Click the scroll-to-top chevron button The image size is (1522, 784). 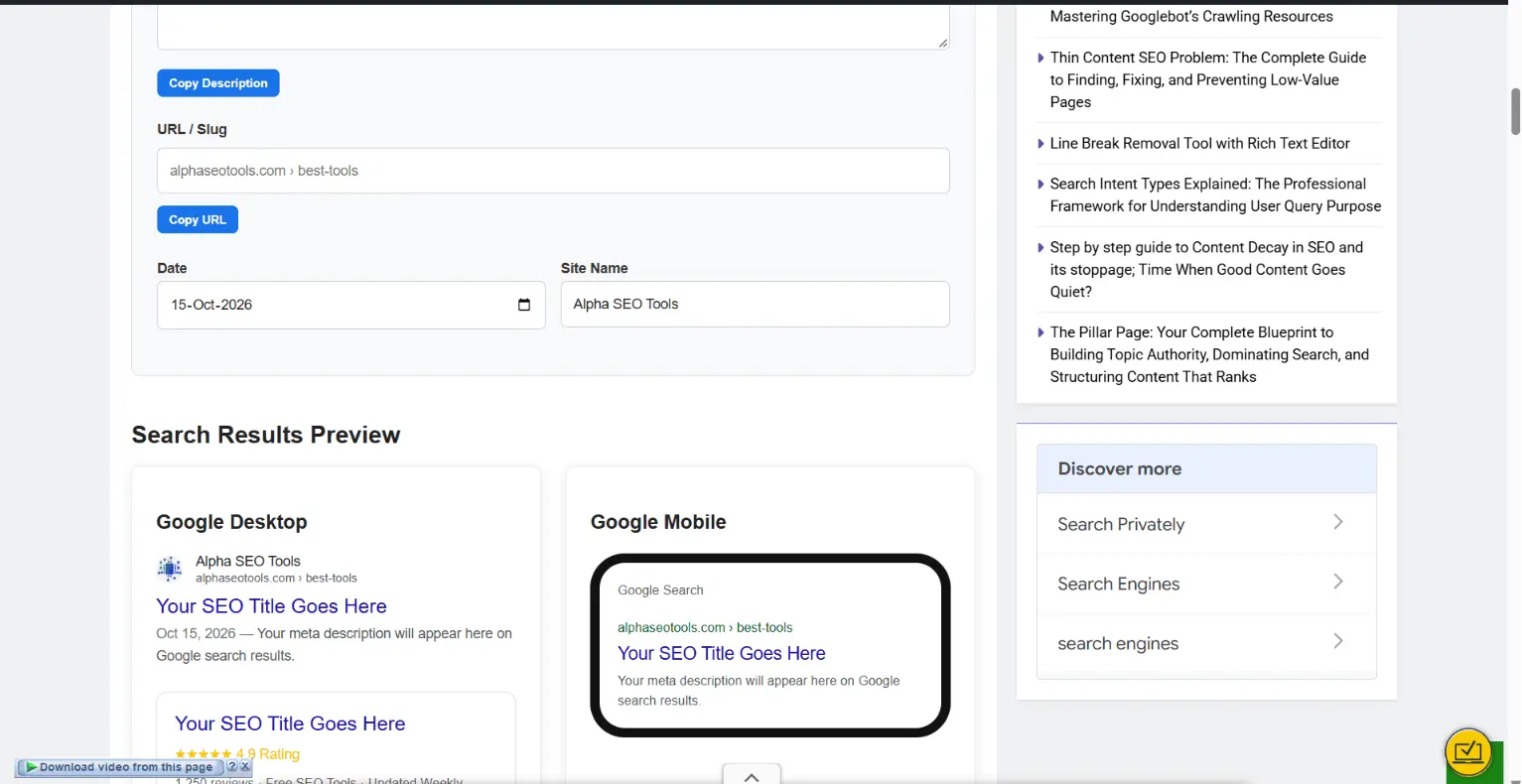pyautogui.click(x=752, y=776)
